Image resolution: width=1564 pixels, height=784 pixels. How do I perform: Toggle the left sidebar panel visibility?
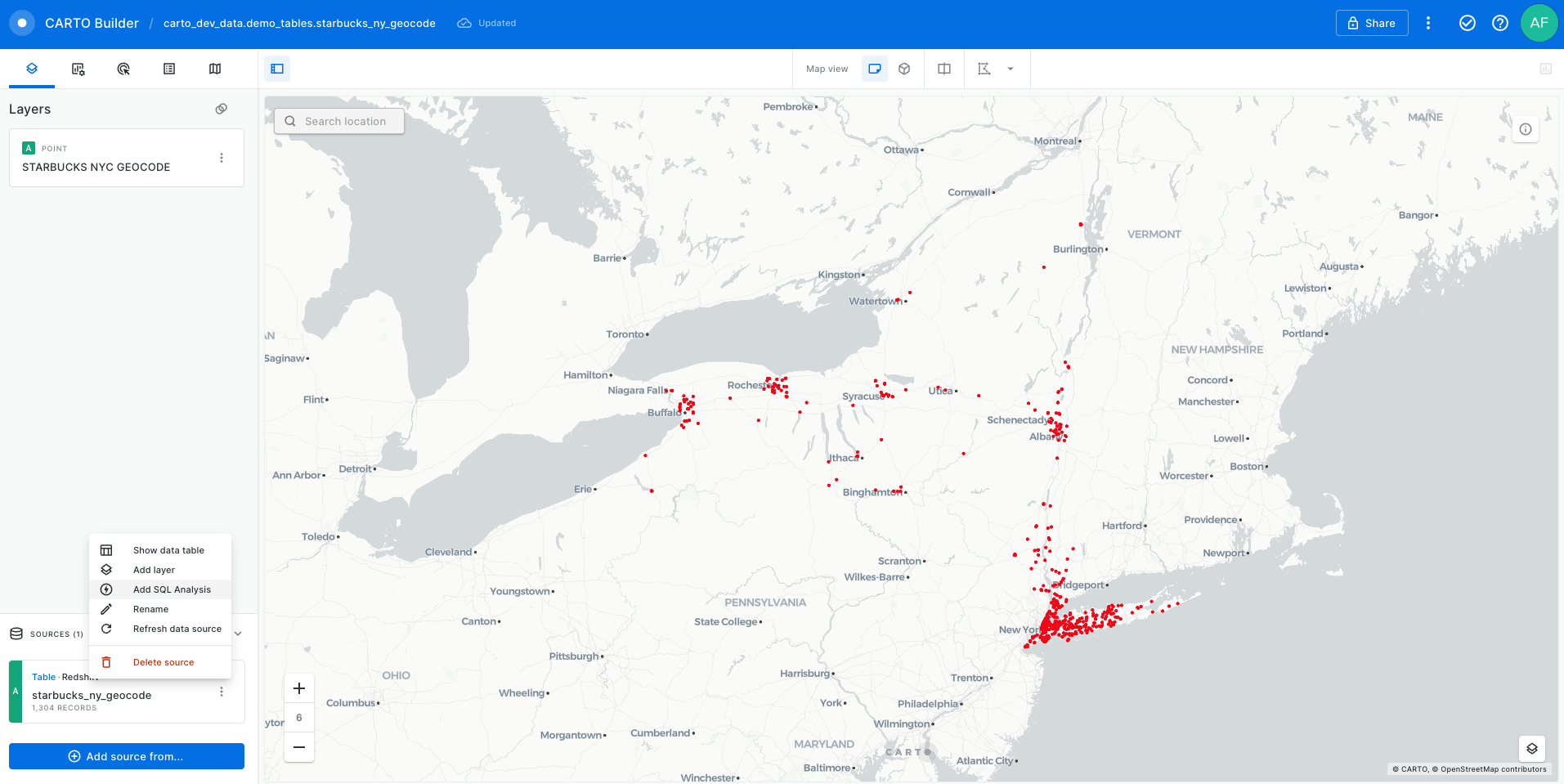pyautogui.click(x=277, y=69)
